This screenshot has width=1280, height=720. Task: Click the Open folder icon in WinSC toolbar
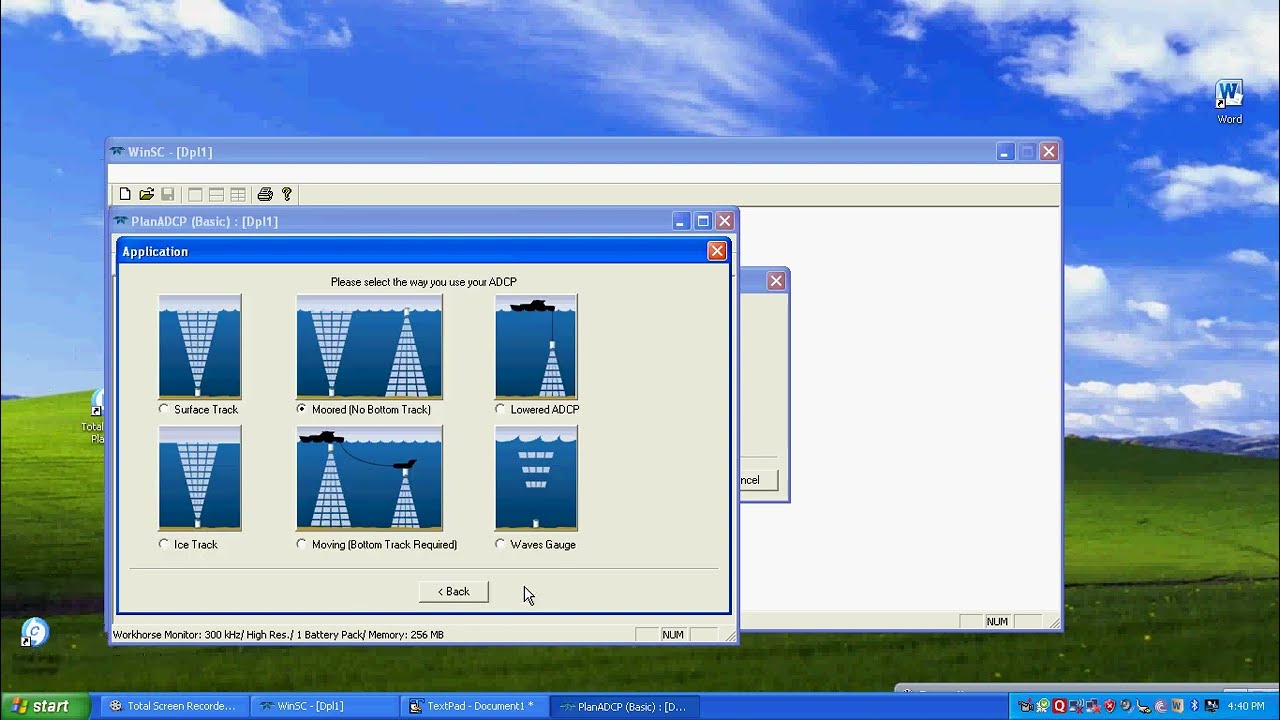(x=146, y=194)
